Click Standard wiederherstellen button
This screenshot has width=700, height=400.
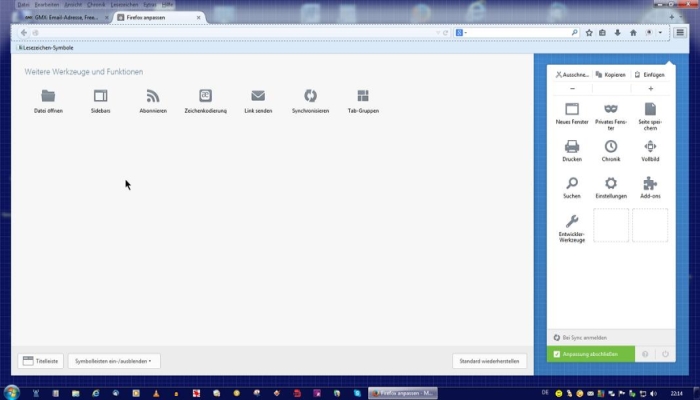coord(488,360)
